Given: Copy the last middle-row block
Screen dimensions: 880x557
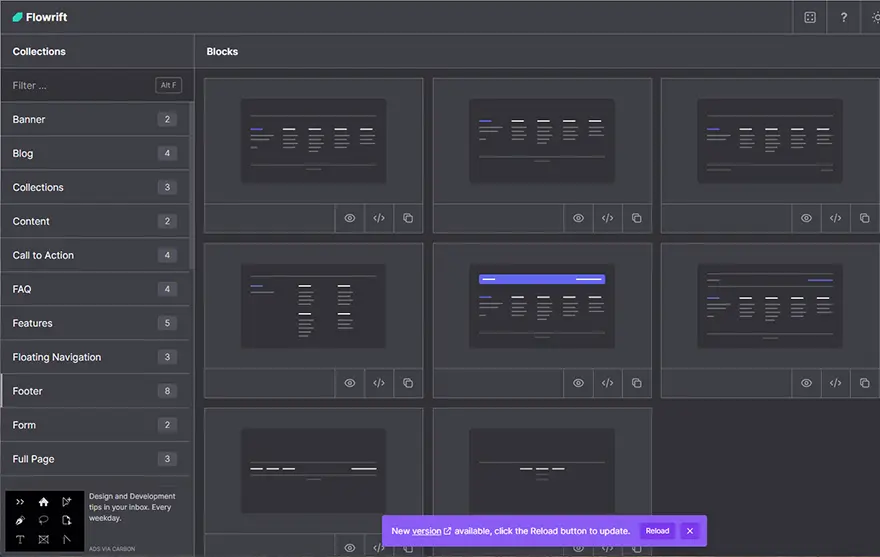Looking at the screenshot, I should (x=864, y=383).
